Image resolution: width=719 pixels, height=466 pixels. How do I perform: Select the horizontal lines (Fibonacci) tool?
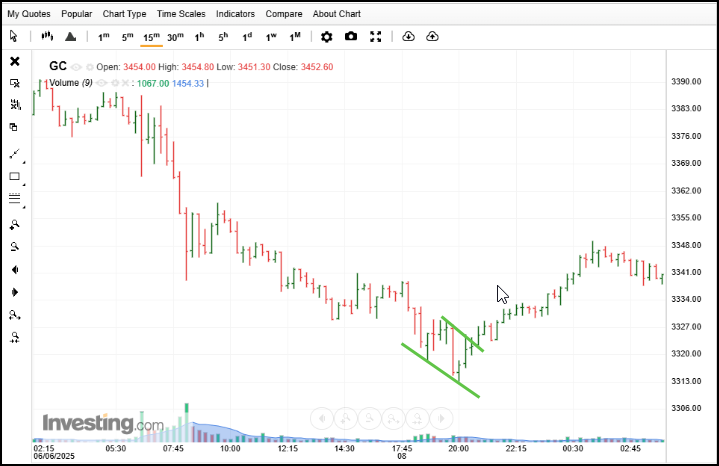click(x=15, y=199)
